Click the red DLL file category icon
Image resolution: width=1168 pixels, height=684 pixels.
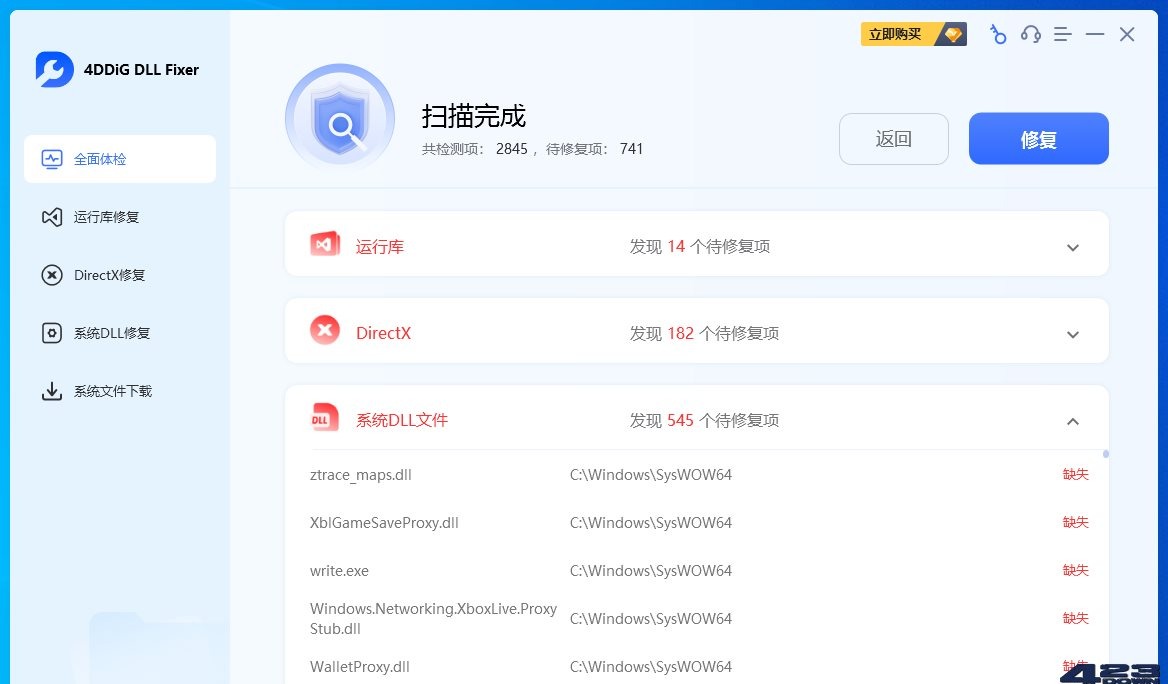click(x=325, y=418)
